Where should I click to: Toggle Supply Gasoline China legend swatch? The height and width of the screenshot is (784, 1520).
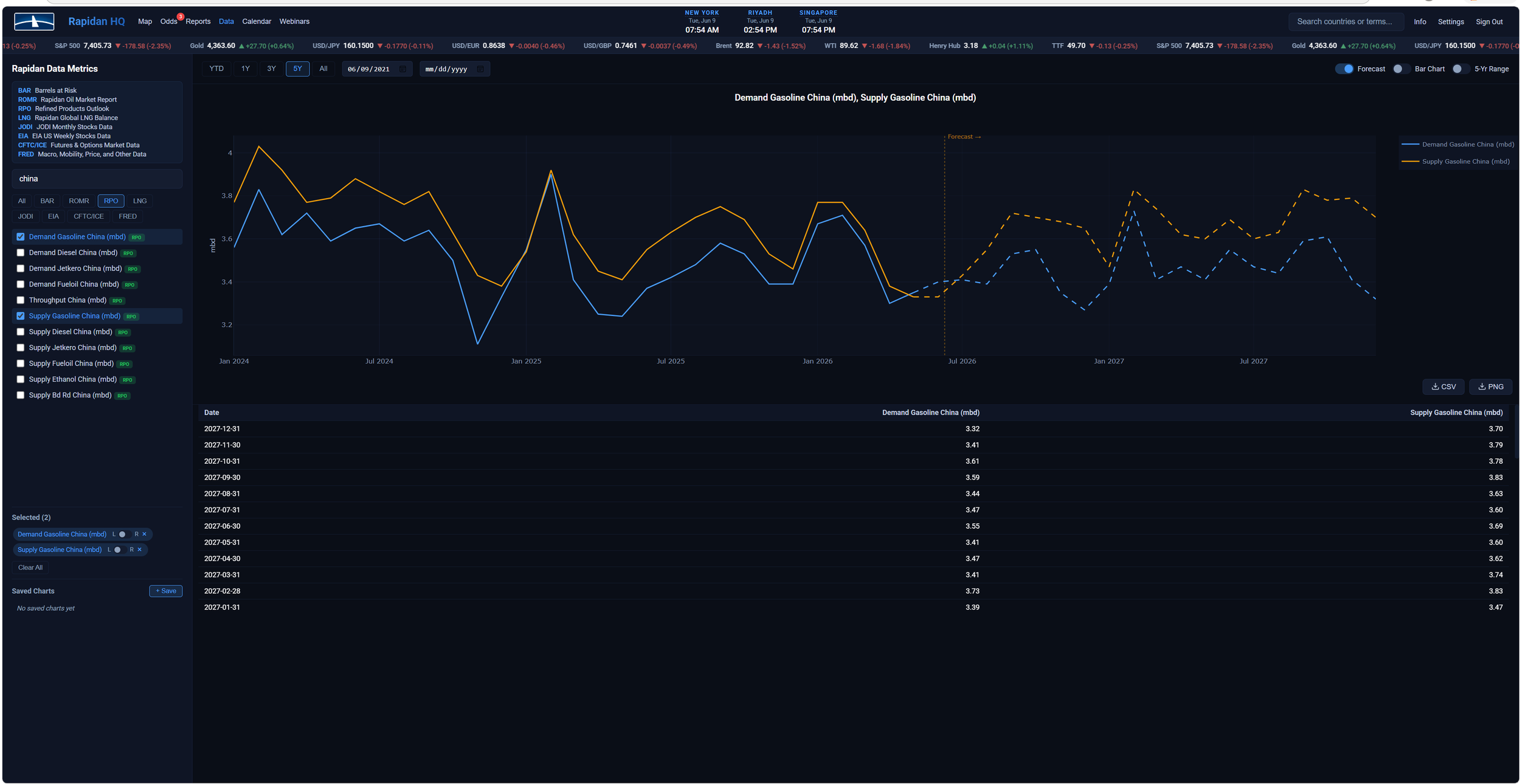1409,162
